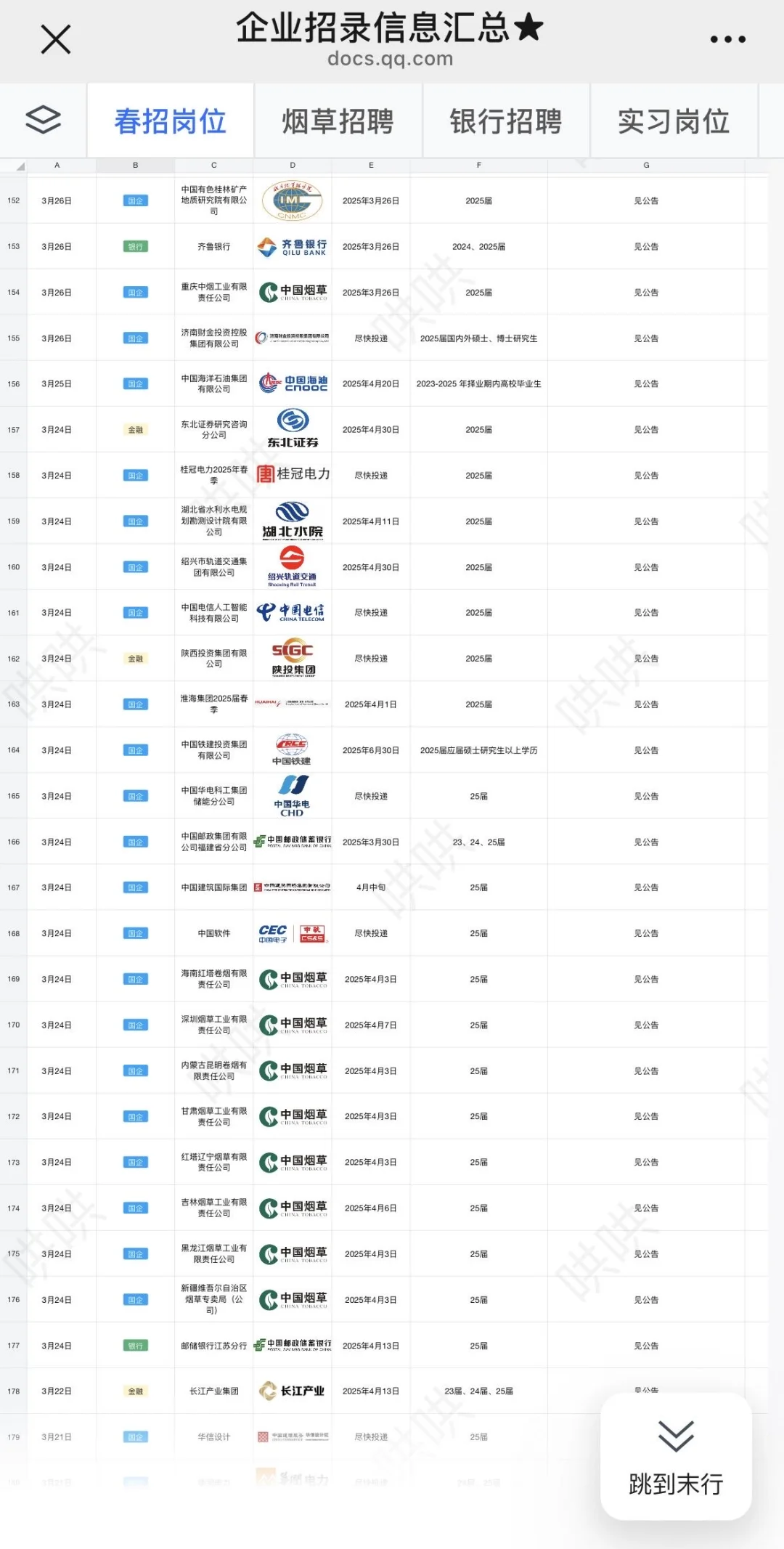784x1549 pixels.
Task: Select deadline cell 2025年4月7日
Action: tap(371, 1025)
